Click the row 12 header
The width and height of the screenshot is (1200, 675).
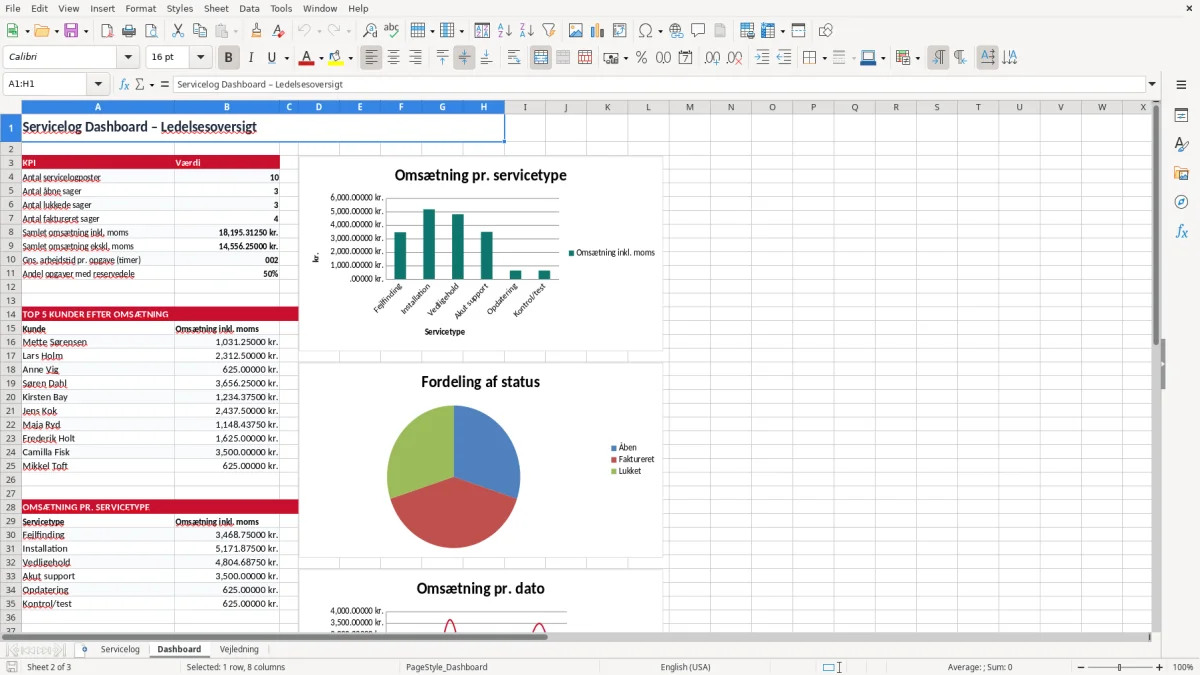pyautogui.click(x=11, y=287)
